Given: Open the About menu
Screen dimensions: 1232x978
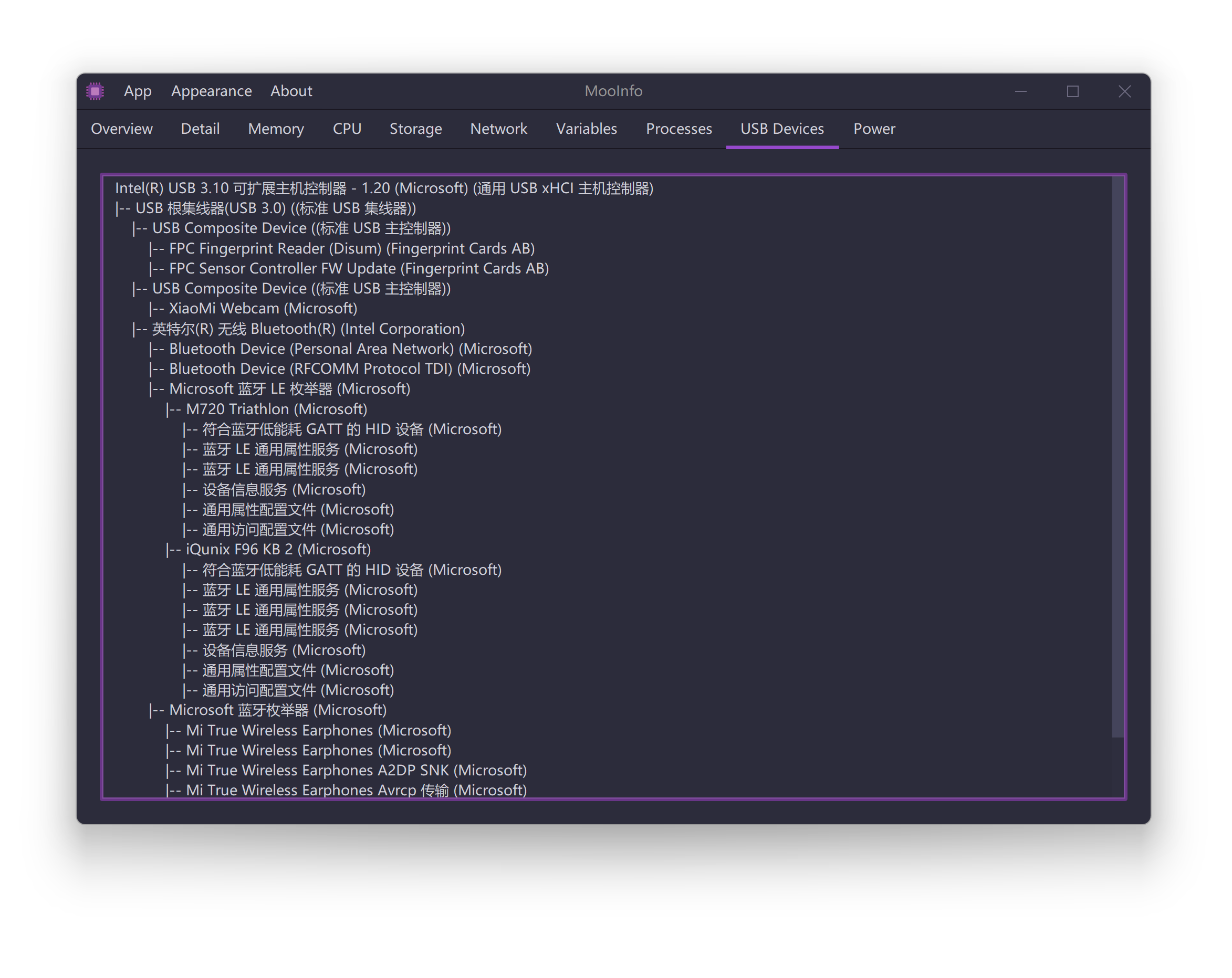Looking at the screenshot, I should tap(291, 91).
